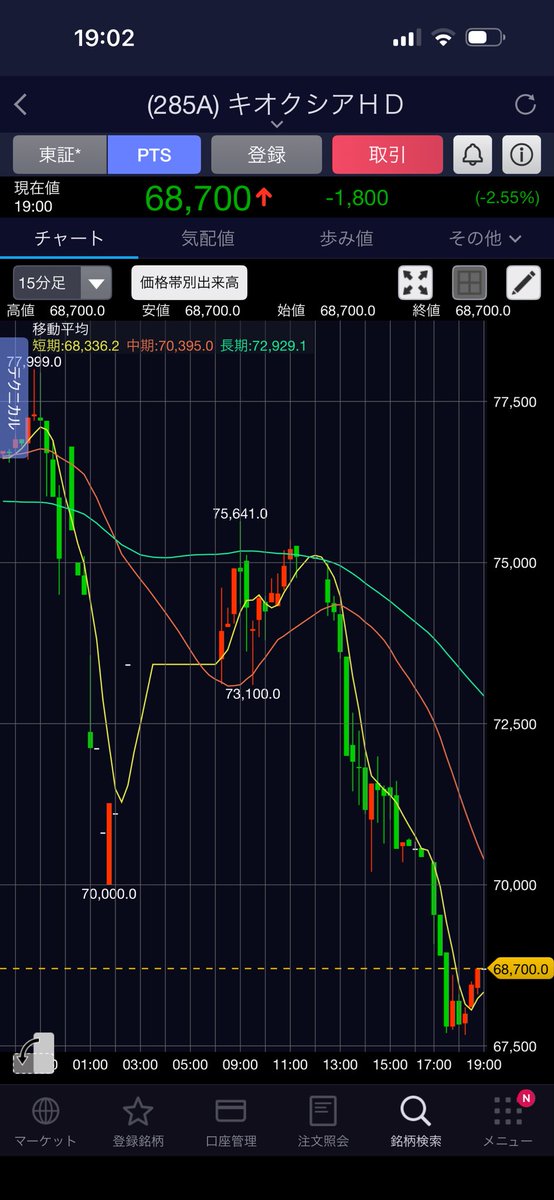Tap 短期:68,336.2 moving average value

76,345
